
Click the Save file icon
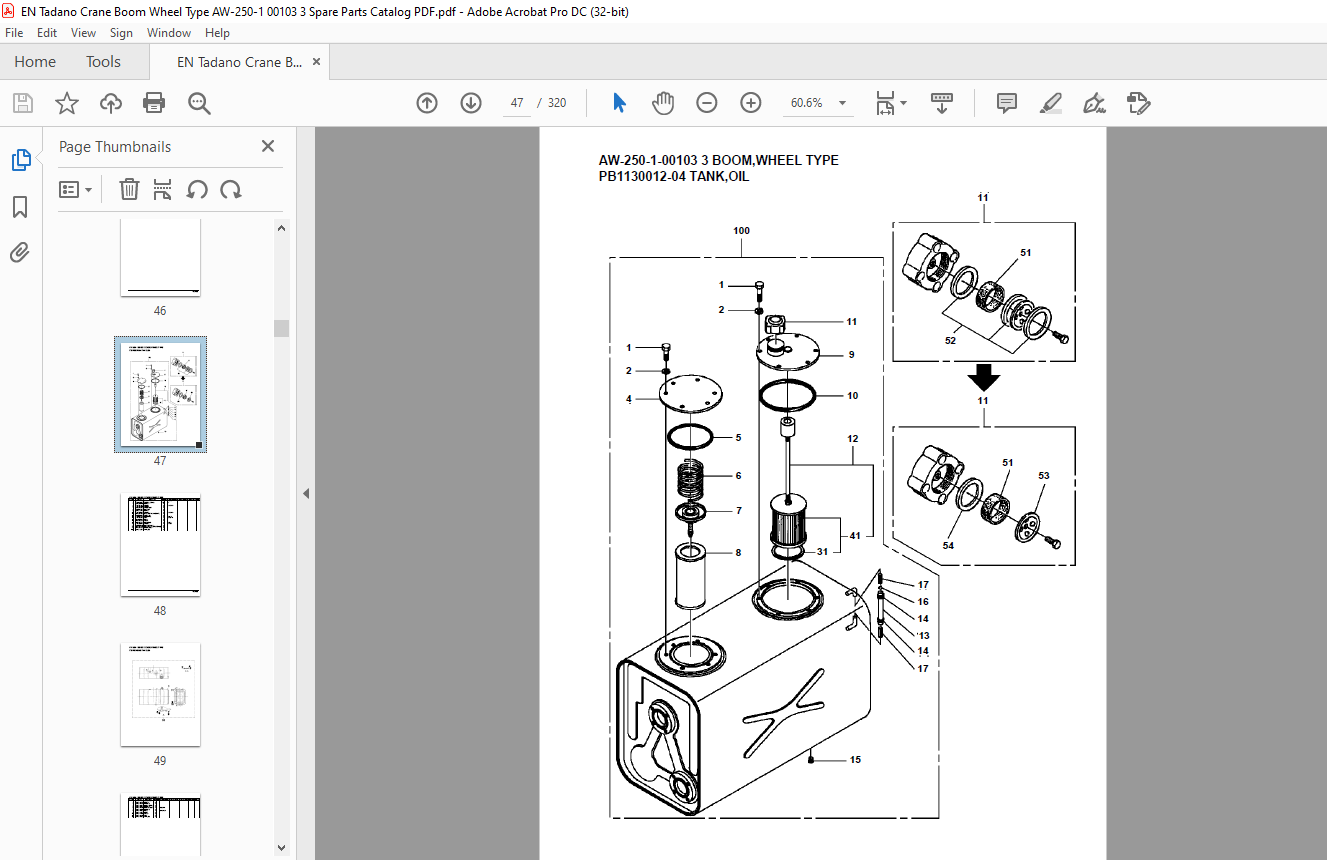[x=23, y=103]
